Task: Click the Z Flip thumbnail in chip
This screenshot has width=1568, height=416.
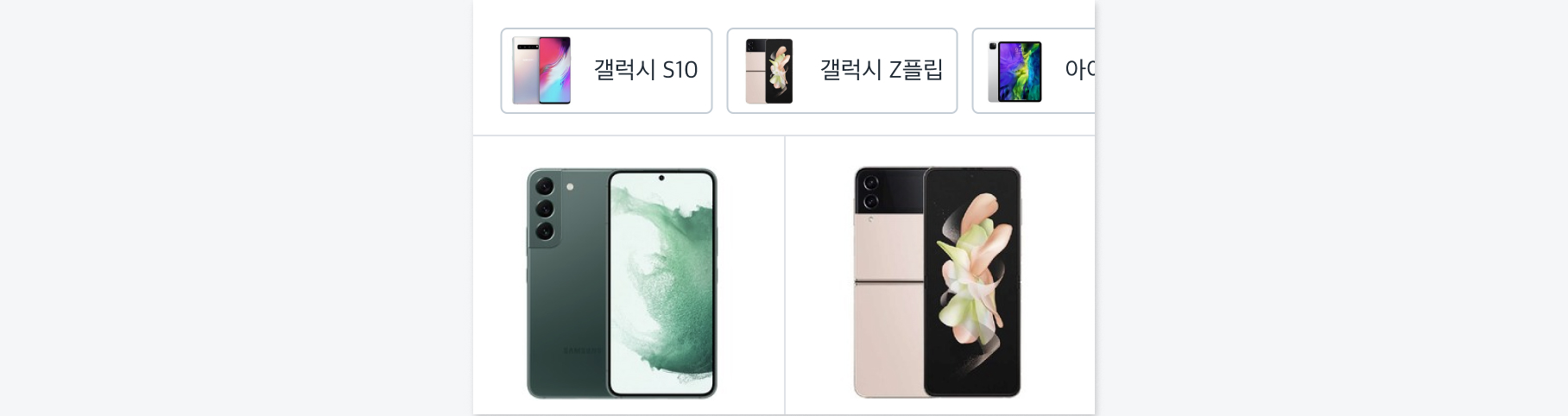Action: 768,71
